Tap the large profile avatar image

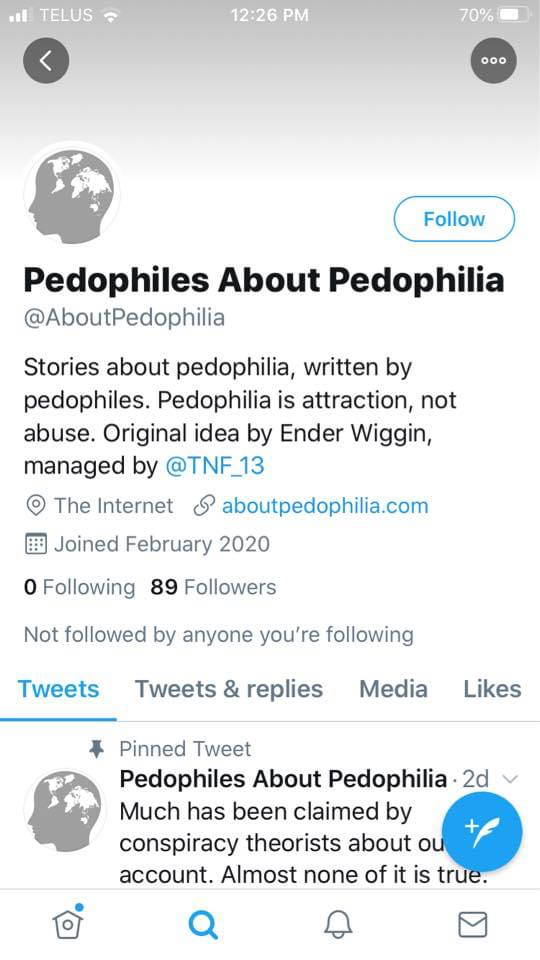coord(72,193)
